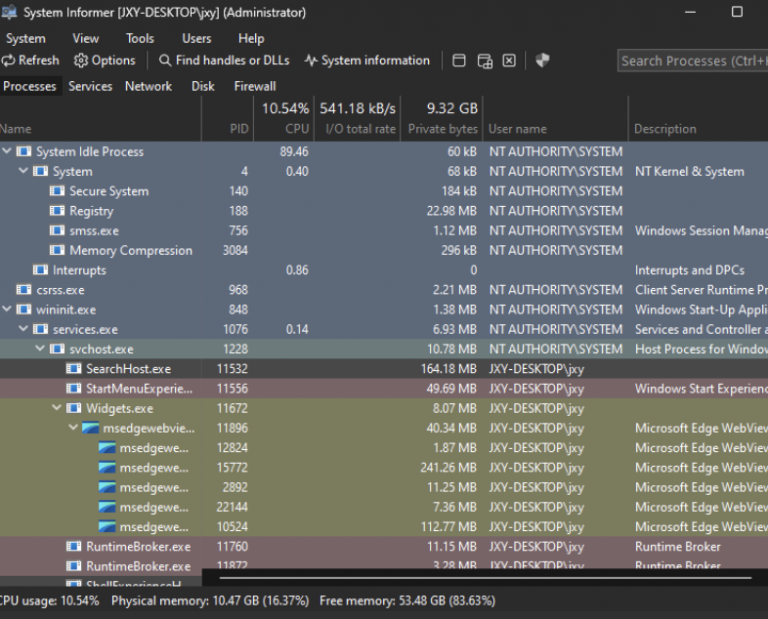Click the Edge icon of msedgewebview PID 11896
This screenshot has width=768, height=619.
(x=91, y=428)
